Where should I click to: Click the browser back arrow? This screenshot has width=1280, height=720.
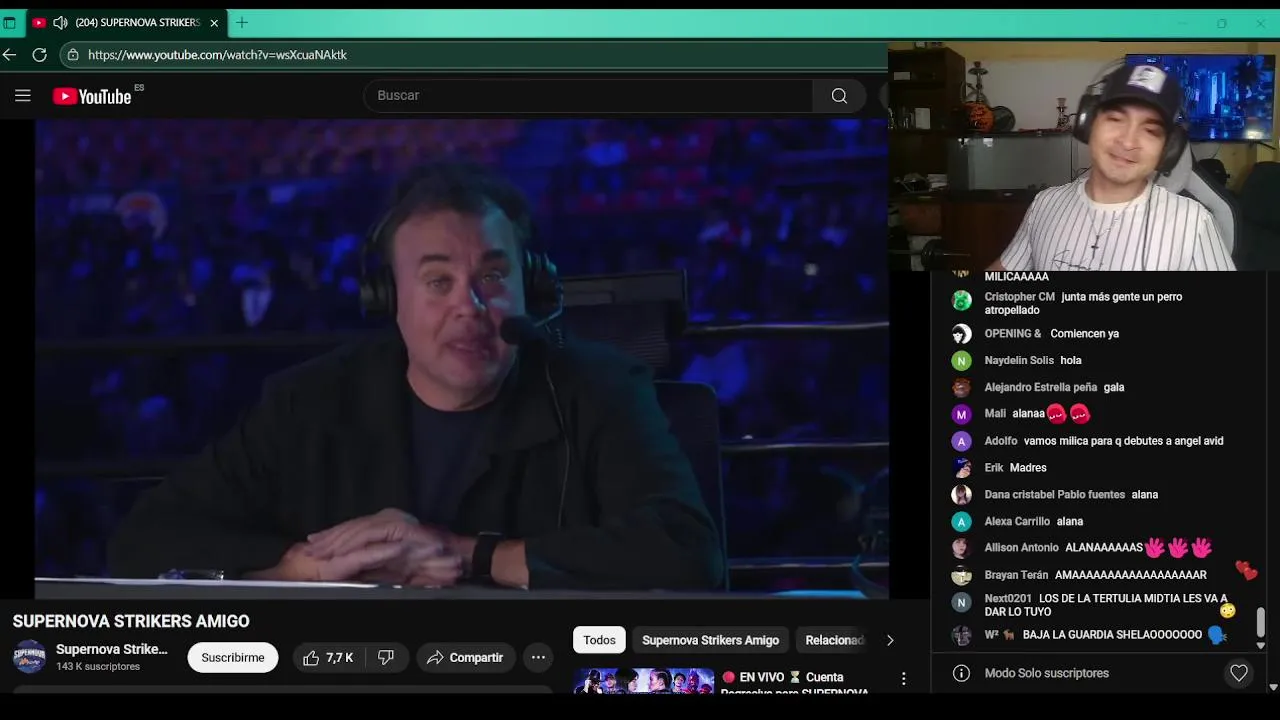tap(10, 55)
